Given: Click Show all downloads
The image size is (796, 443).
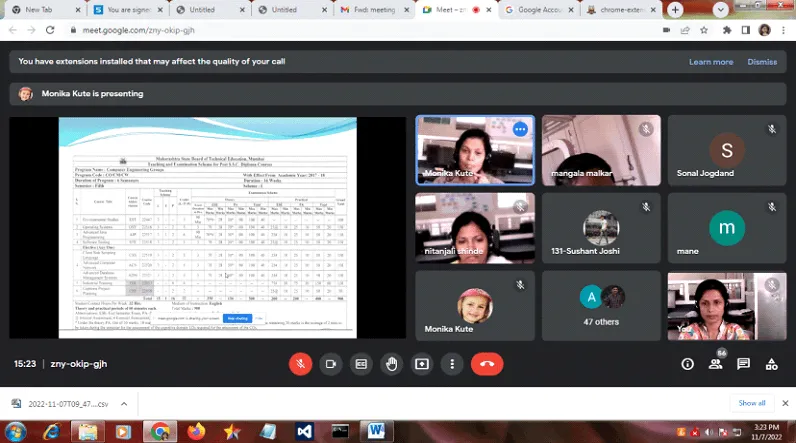Looking at the screenshot, I should click(x=752, y=403).
